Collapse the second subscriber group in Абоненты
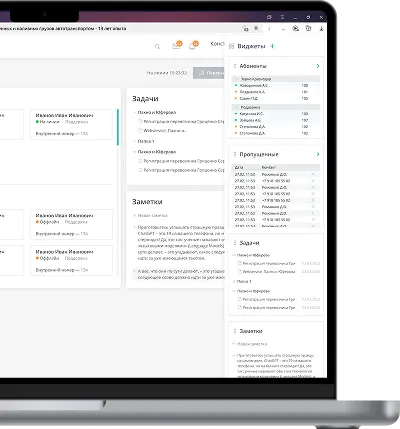 point(236,107)
